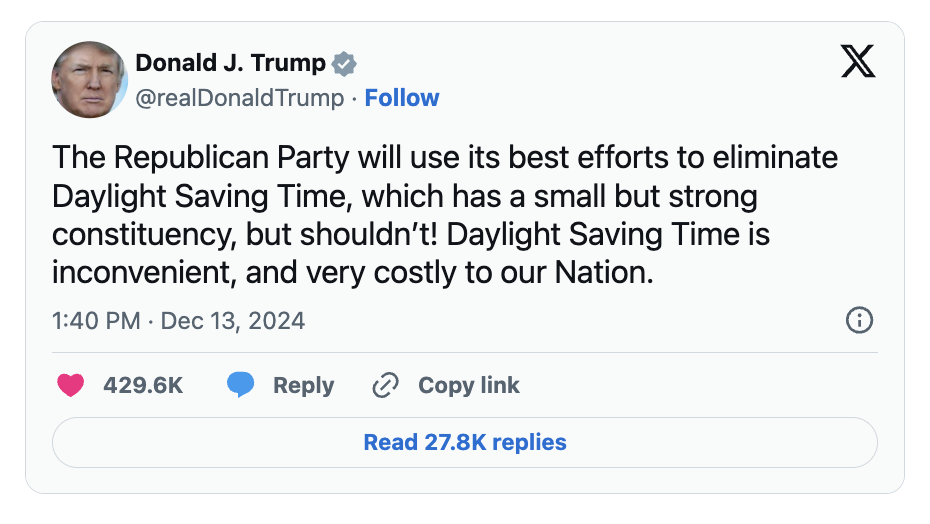Click the @realDonaldTrump handle
The height and width of the screenshot is (524, 930).
(x=239, y=98)
